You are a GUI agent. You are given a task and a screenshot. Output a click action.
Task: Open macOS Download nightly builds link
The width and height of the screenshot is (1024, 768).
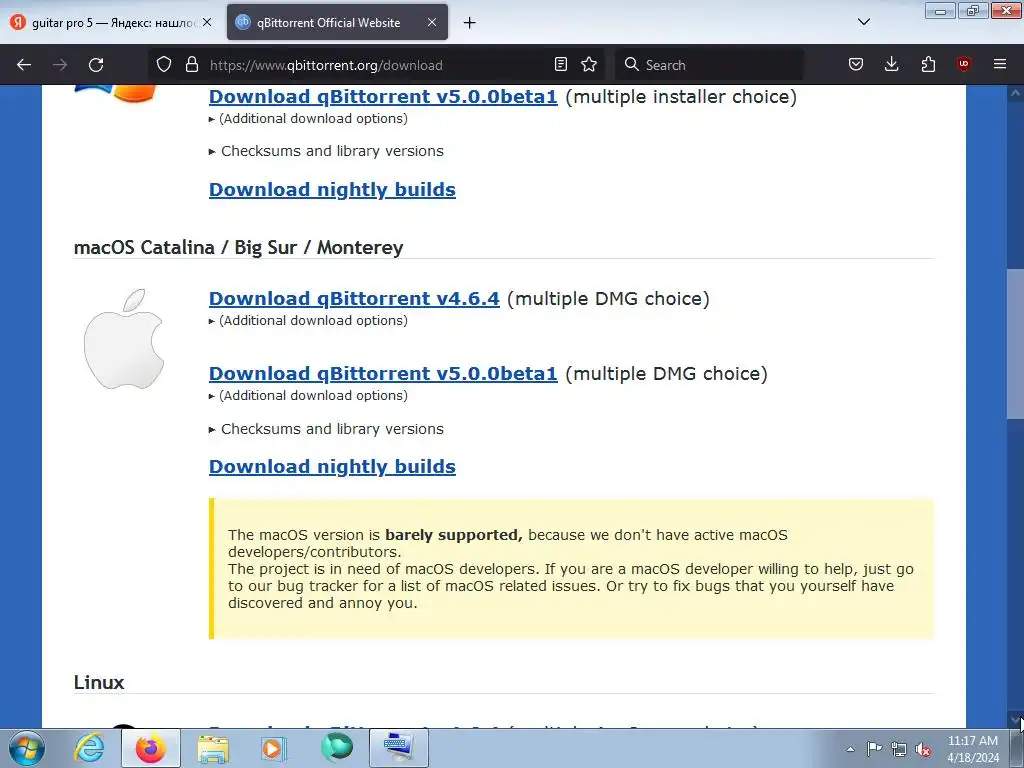click(332, 466)
